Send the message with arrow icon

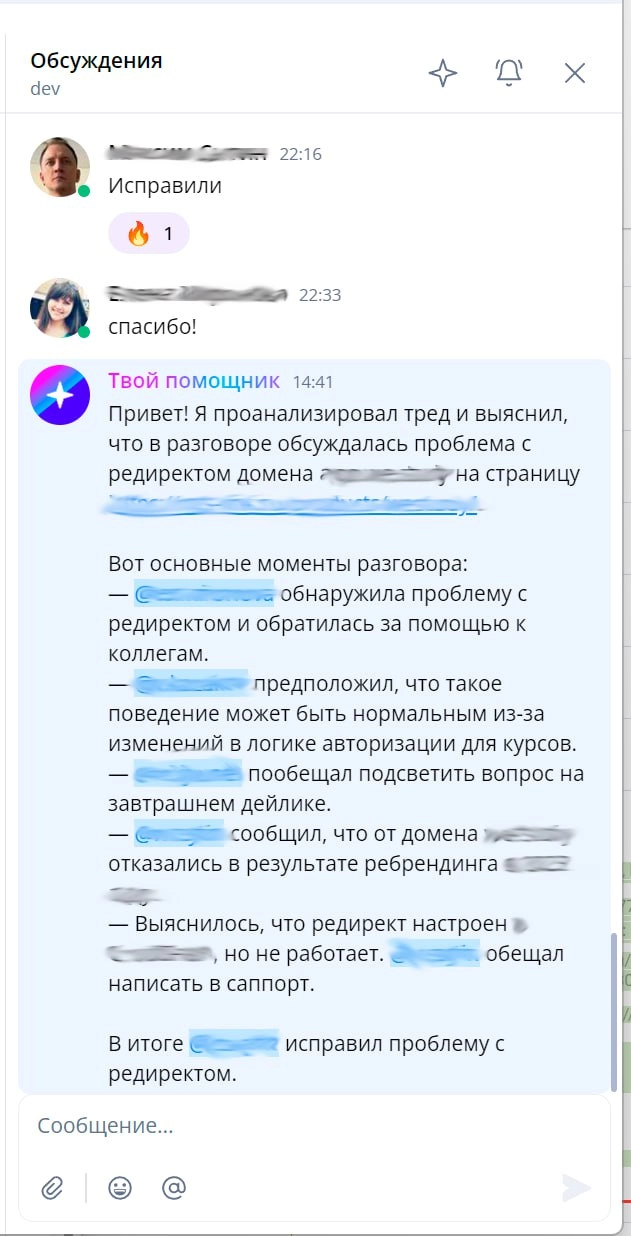[576, 1187]
